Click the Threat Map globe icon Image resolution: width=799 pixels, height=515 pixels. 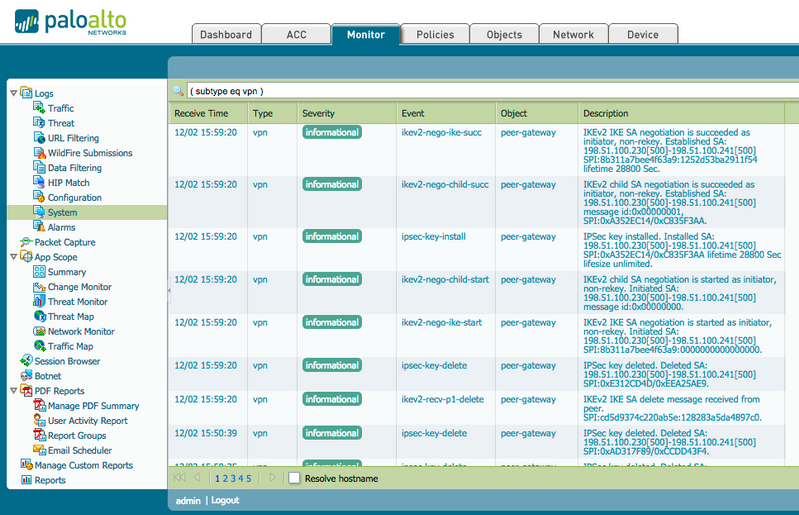coord(39,316)
